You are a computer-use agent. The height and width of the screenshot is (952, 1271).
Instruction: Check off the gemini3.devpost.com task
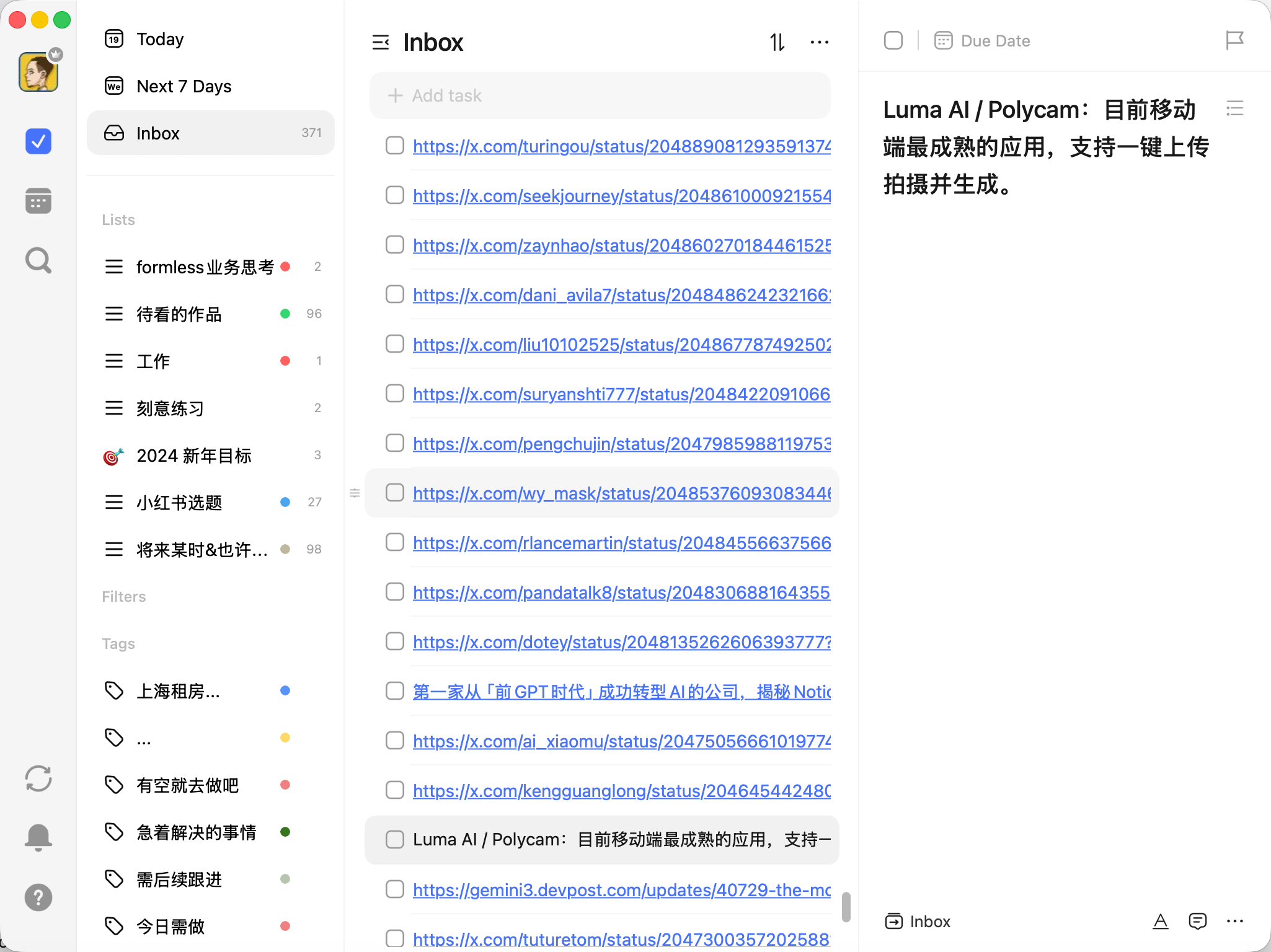[395, 889]
